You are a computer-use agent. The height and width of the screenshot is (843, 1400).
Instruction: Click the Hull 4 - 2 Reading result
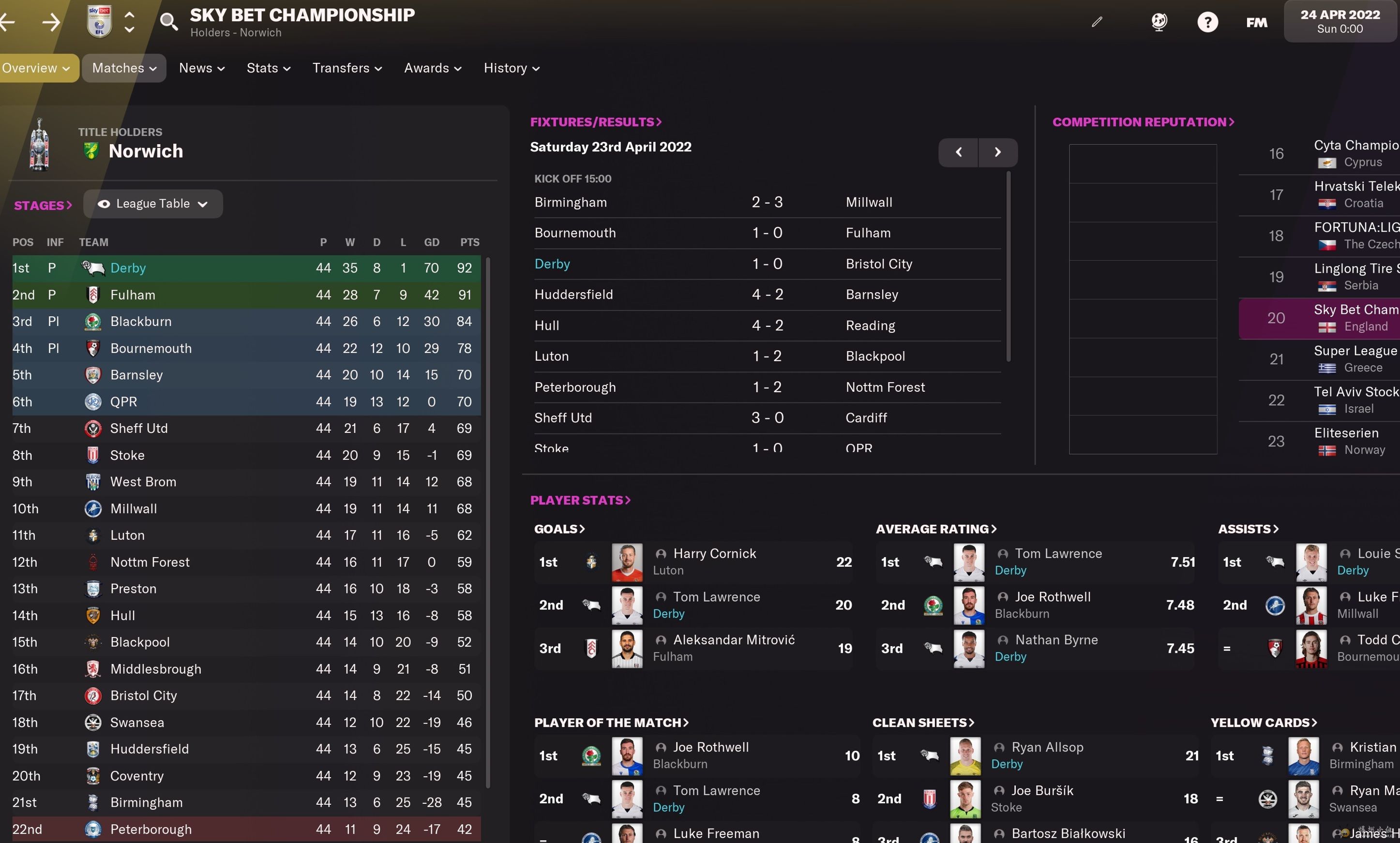(767, 326)
